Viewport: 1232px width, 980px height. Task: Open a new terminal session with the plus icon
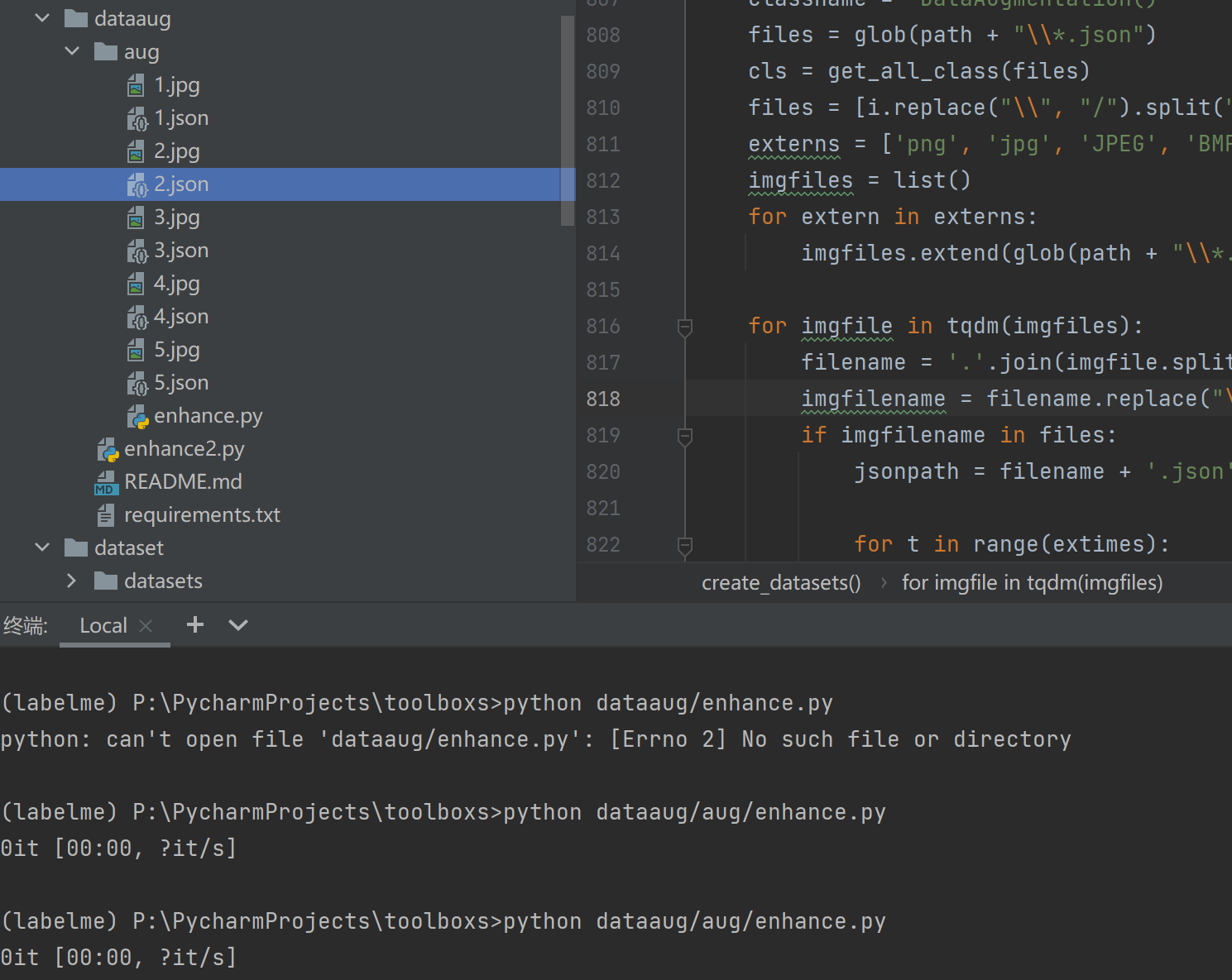point(194,624)
